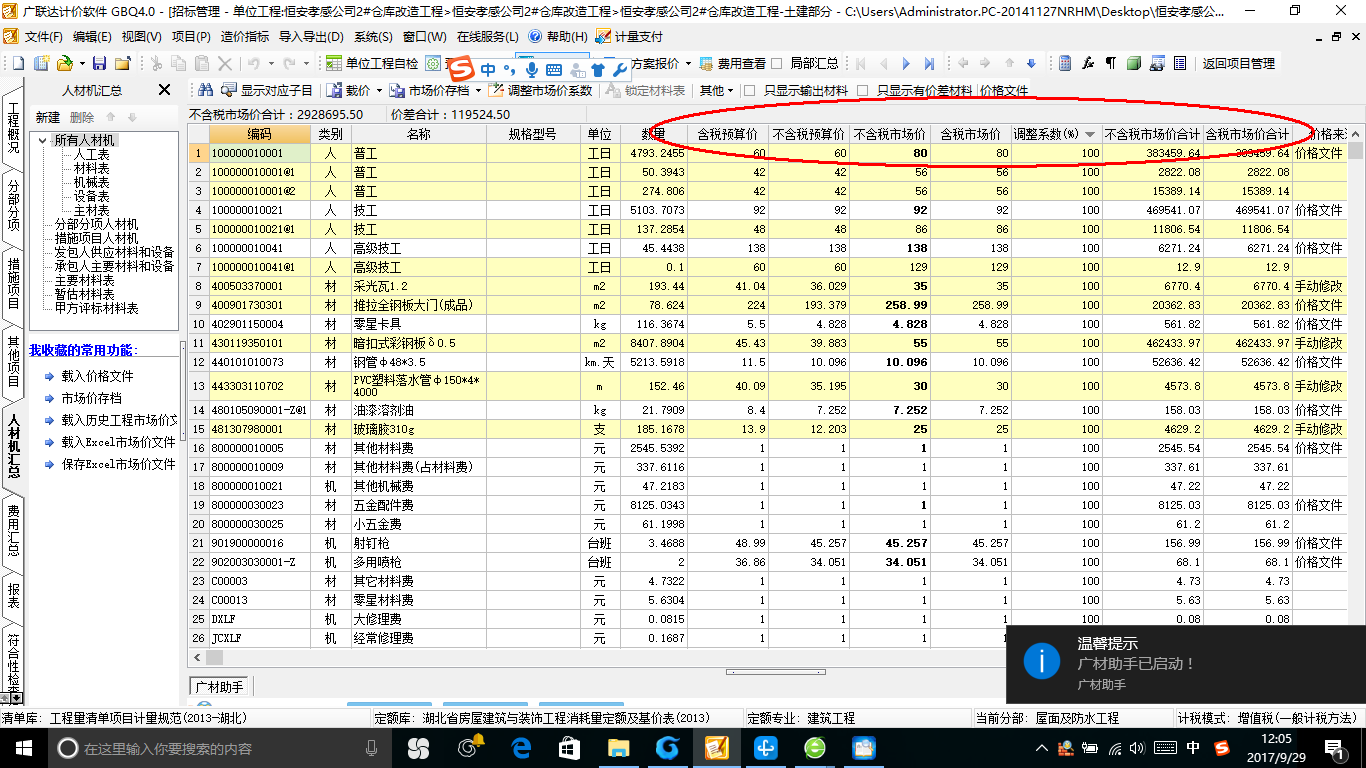Open the 在线服务(L) menu
Screen dimensions: 1366x768
489,36
